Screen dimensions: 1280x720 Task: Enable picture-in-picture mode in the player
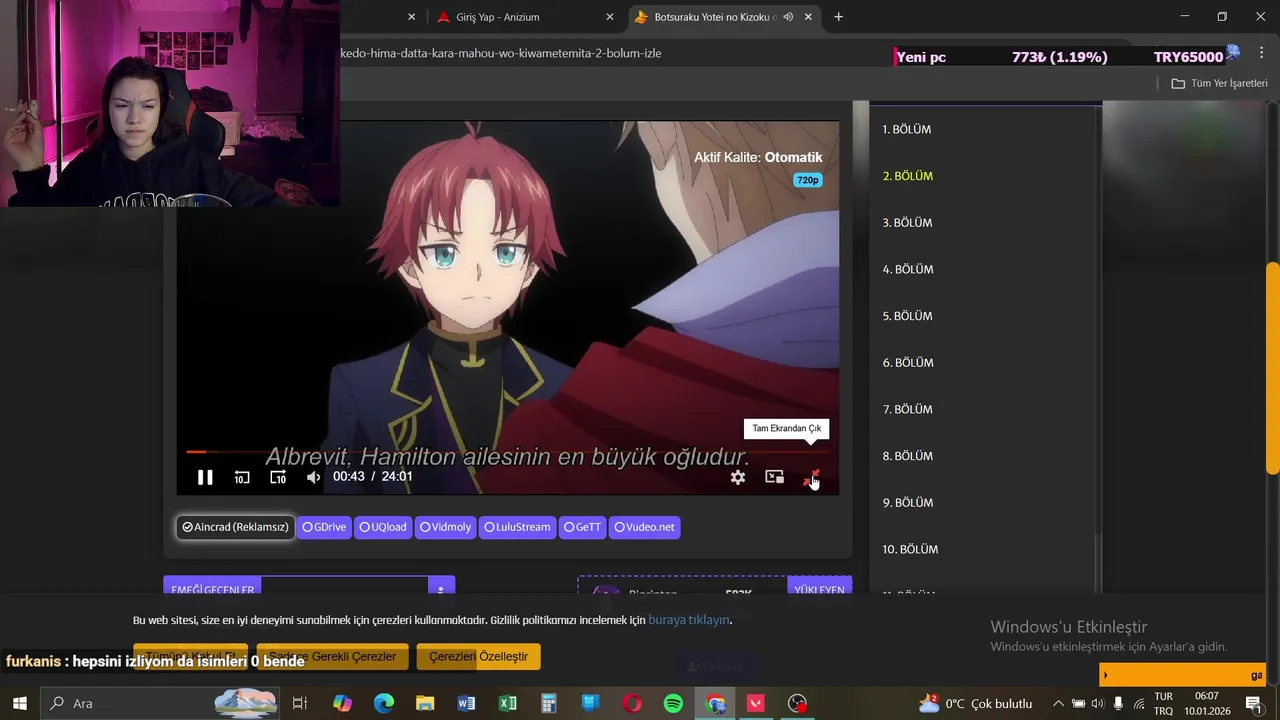tap(774, 477)
